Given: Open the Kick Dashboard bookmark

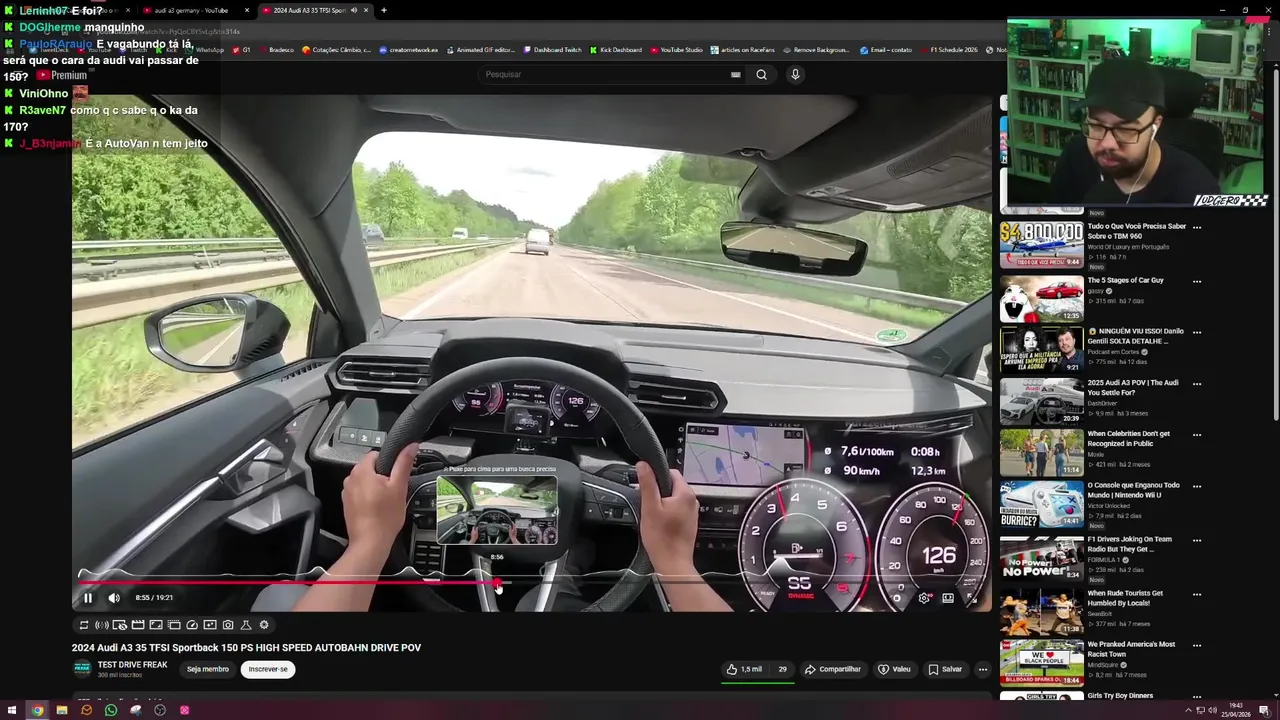Looking at the screenshot, I should [x=616, y=50].
